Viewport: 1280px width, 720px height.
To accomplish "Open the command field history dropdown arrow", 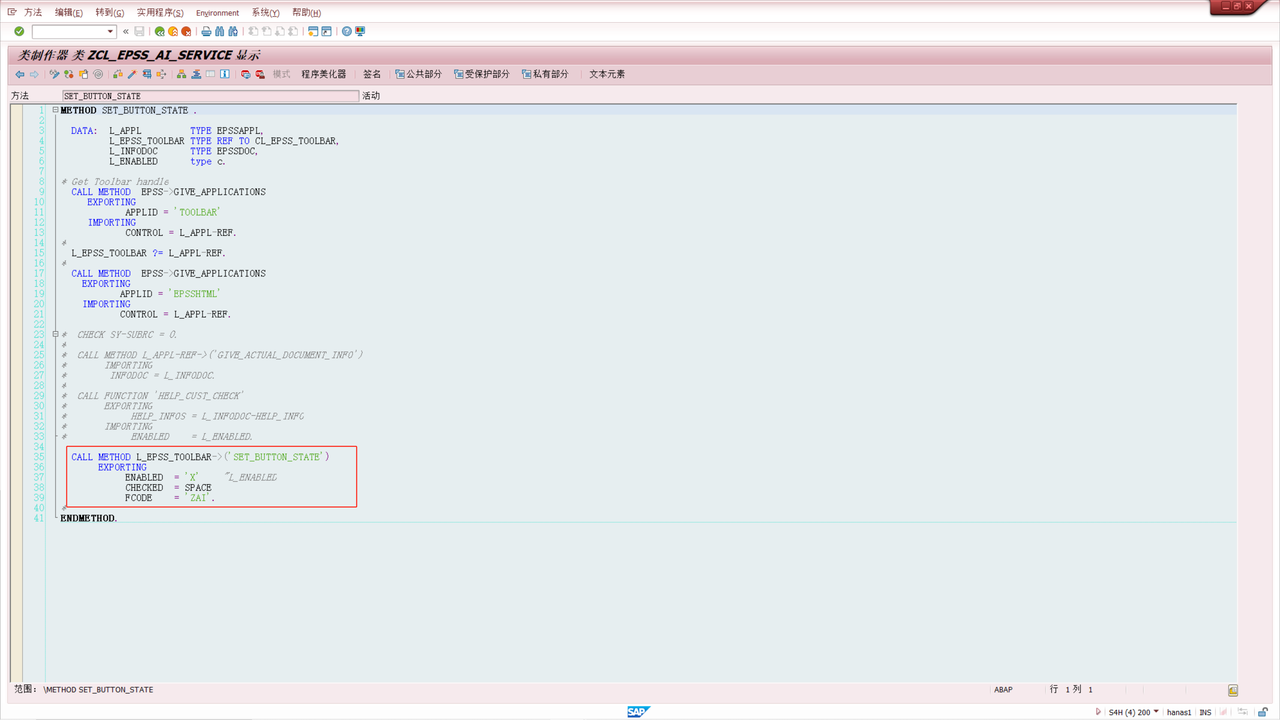I will pyautogui.click(x=110, y=31).
